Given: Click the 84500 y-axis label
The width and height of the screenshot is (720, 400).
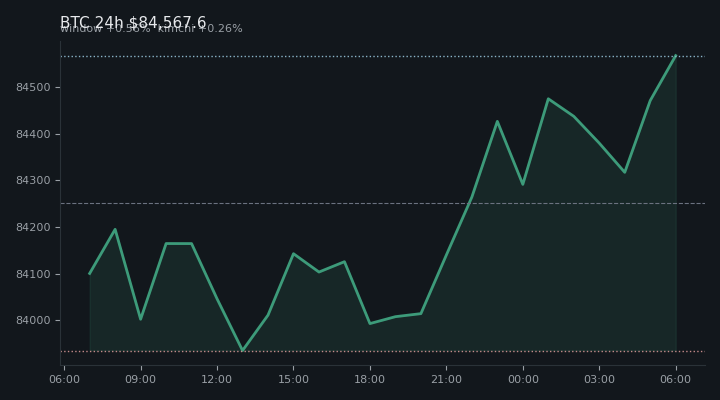Looking at the screenshot, I should 33,87.
